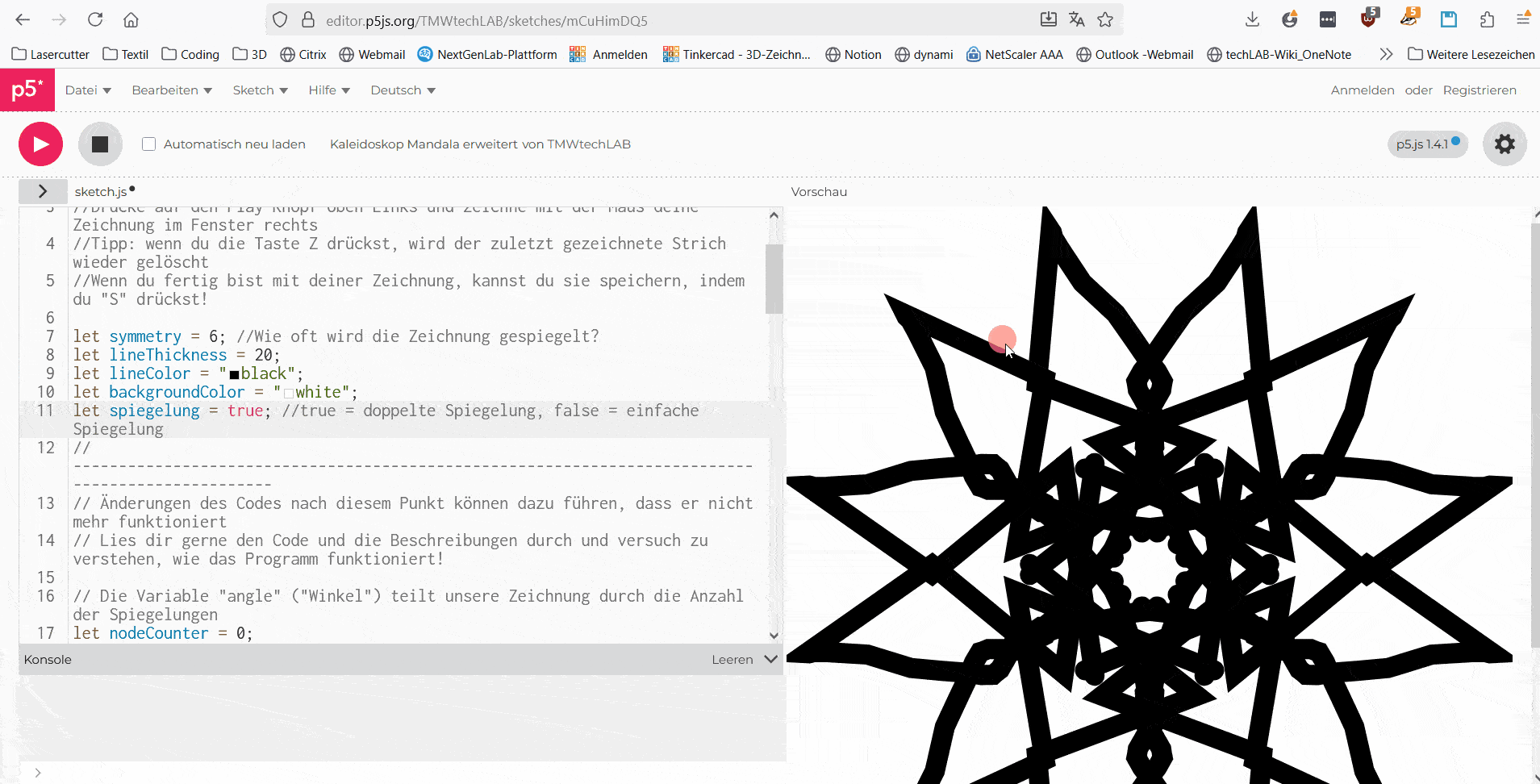Collapse the Konsole panel with its chevron

(770, 659)
